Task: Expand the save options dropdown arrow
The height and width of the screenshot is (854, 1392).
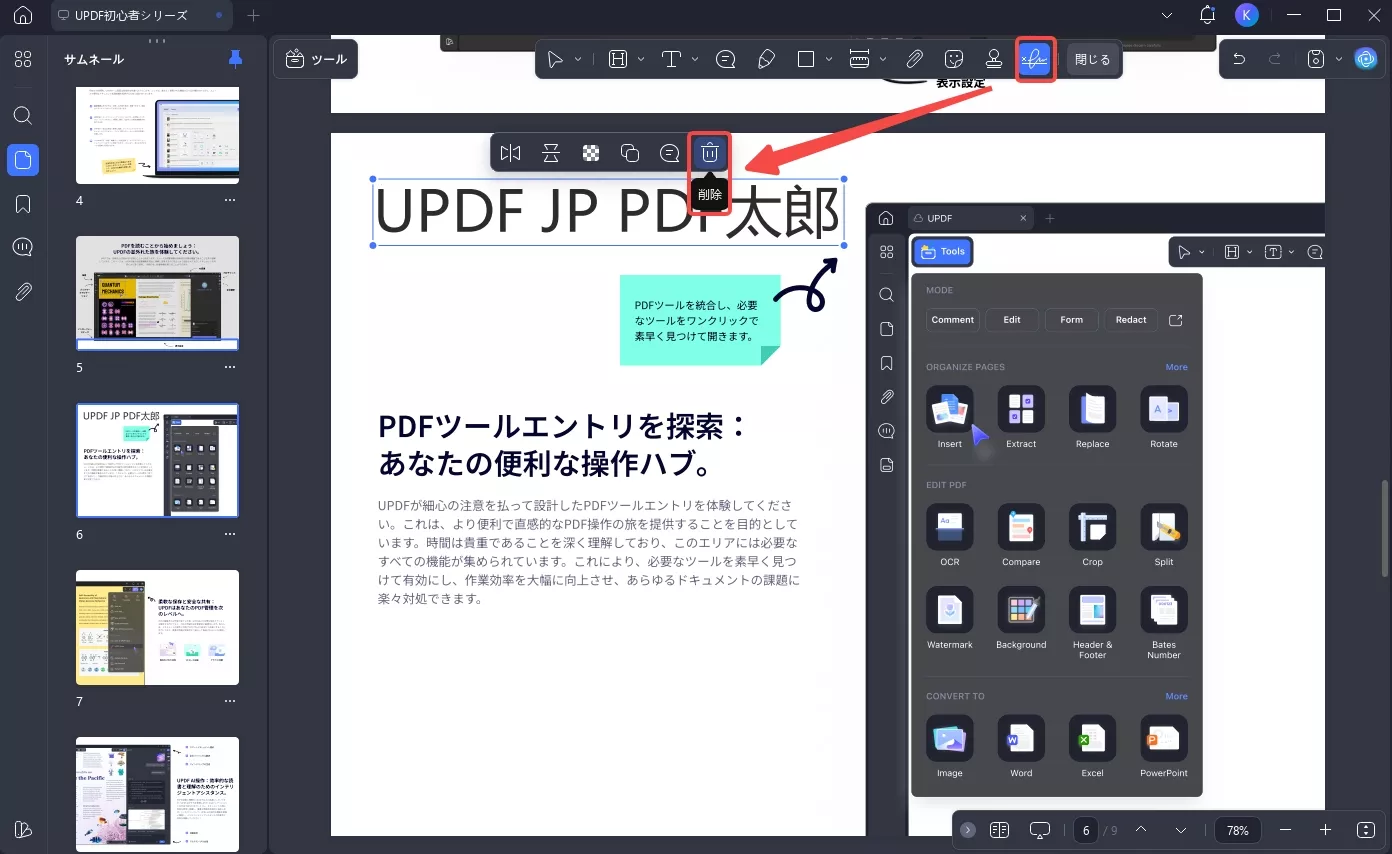Action: click(1339, 59)
